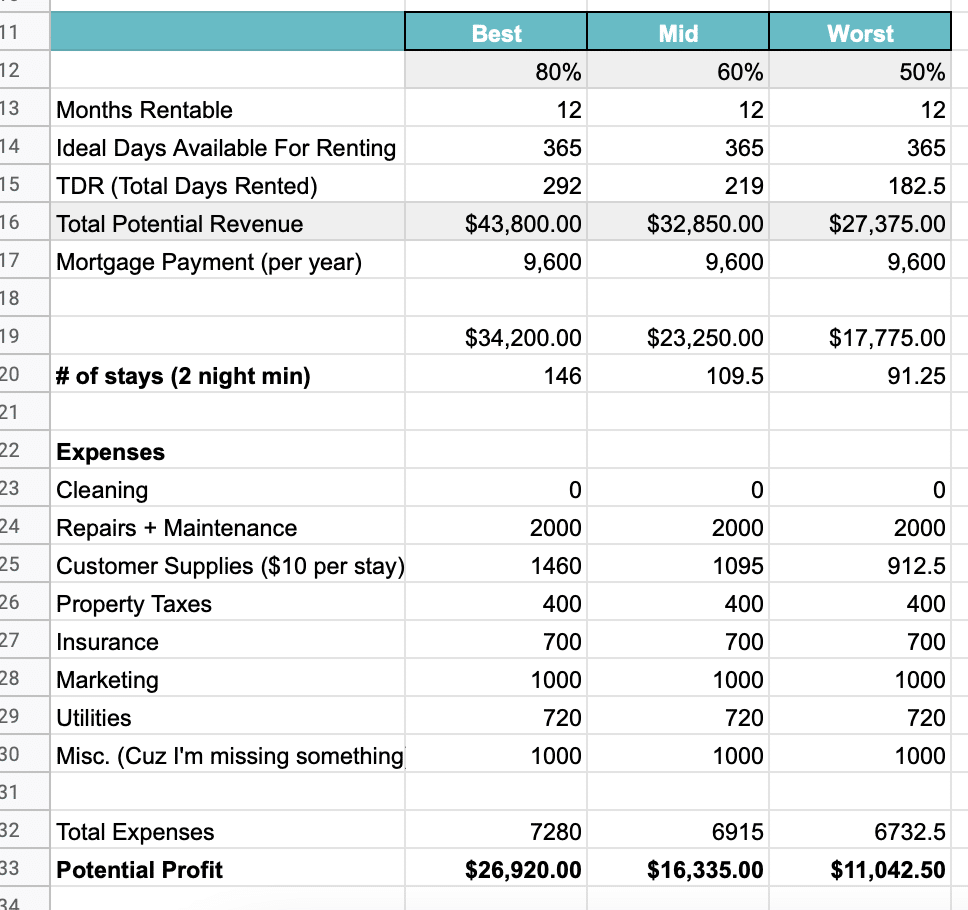Select the Worst Utilities value 720
This screenshot has height=910, width=968.
[x=860, y=716]
